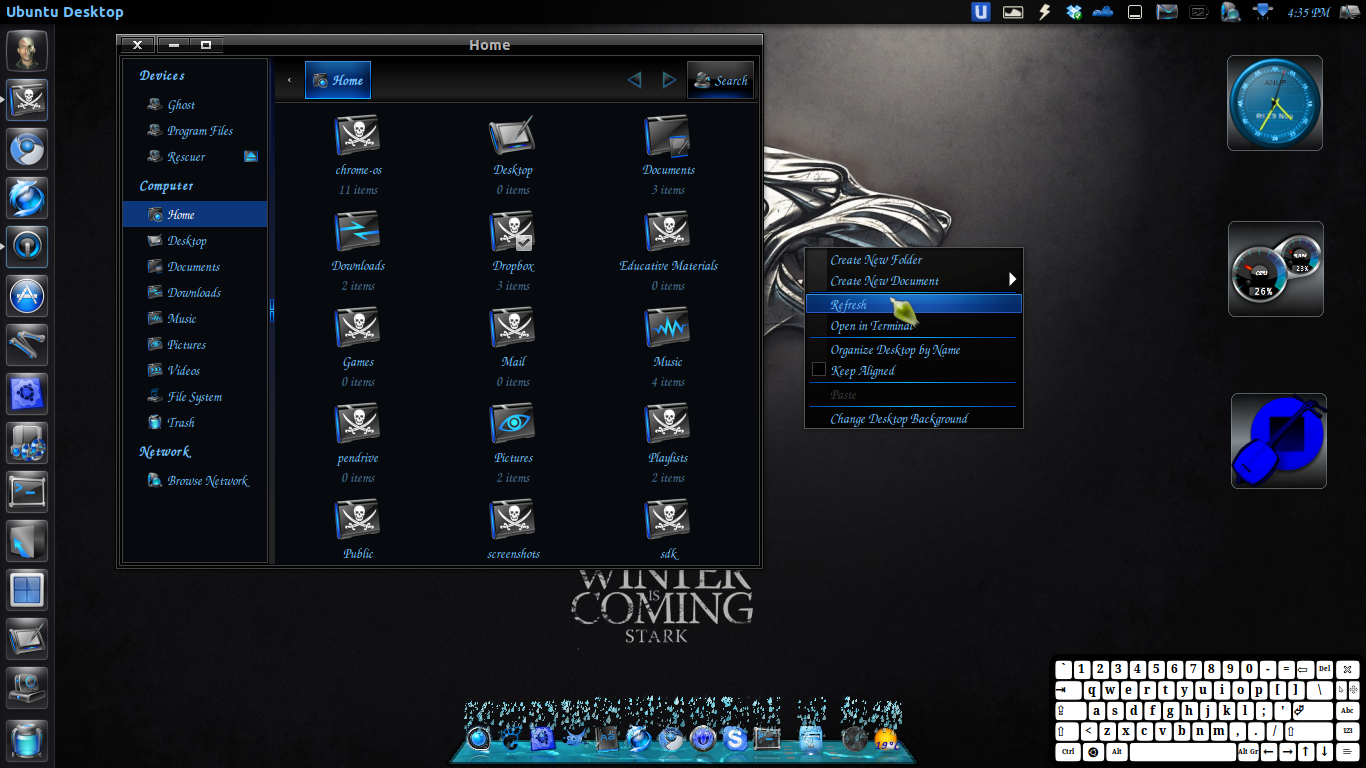The image size is (1366, 768).
Task: Select Change Desktop Background
Action: point(914,419)
